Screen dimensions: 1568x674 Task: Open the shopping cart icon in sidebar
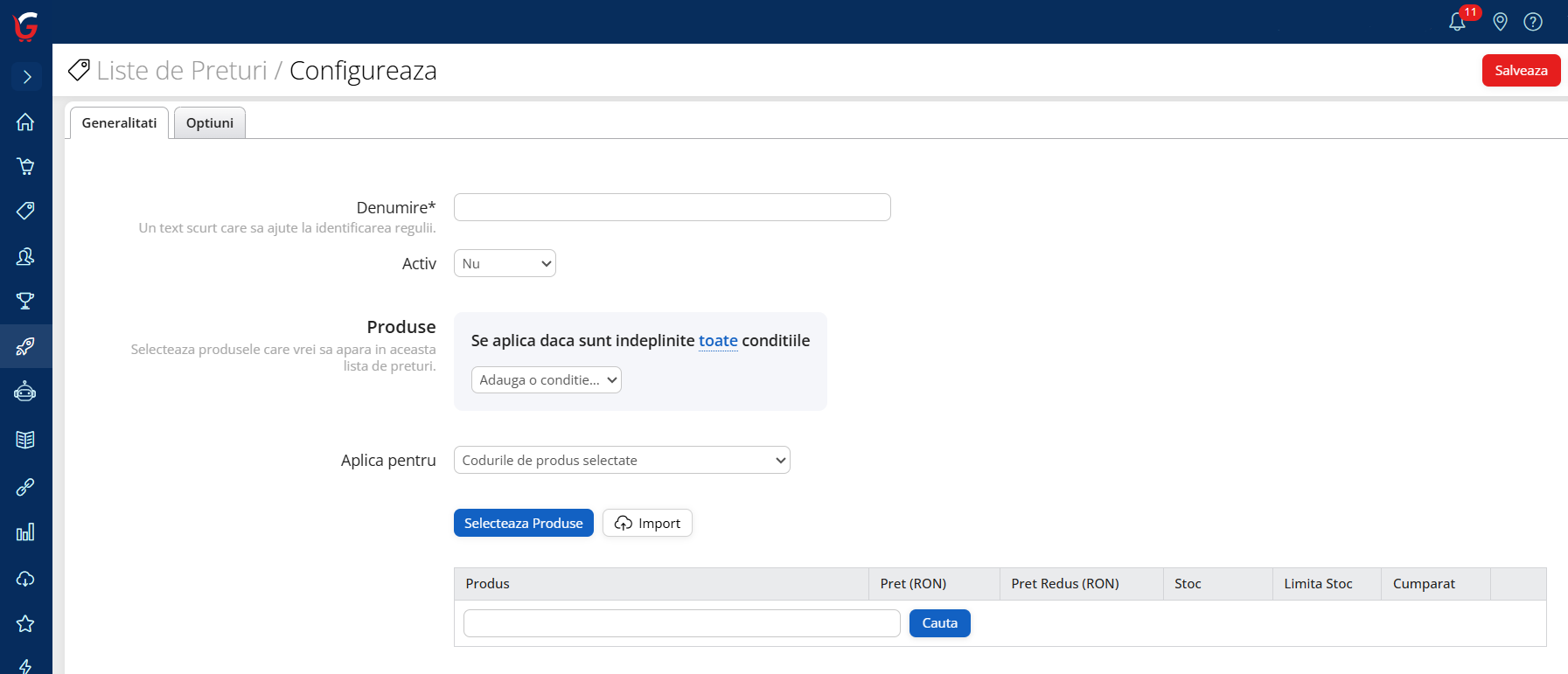click(25, 166)
